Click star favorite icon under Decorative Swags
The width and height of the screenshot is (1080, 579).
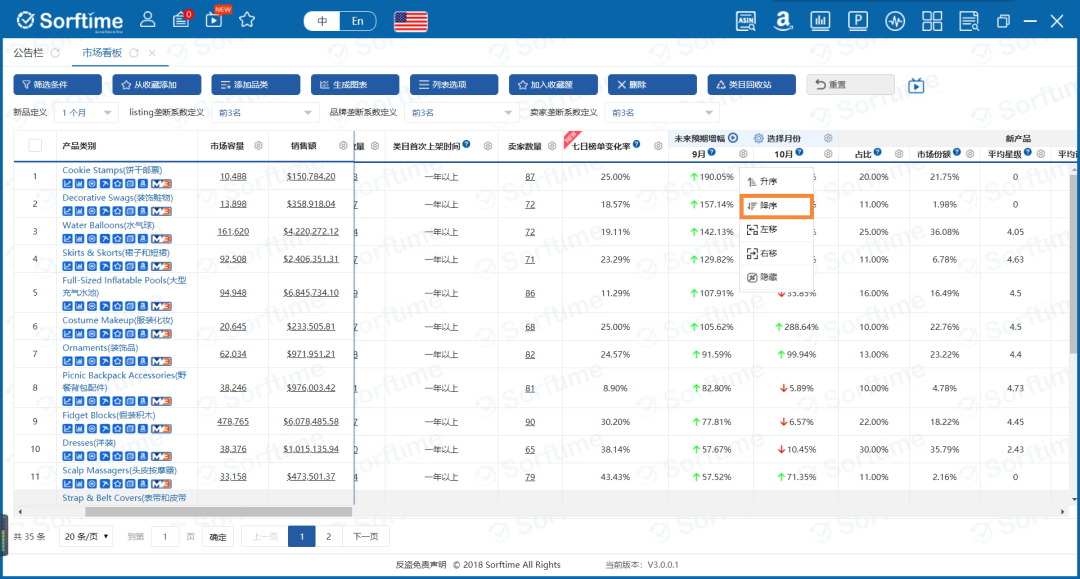(x=117, y=211)
